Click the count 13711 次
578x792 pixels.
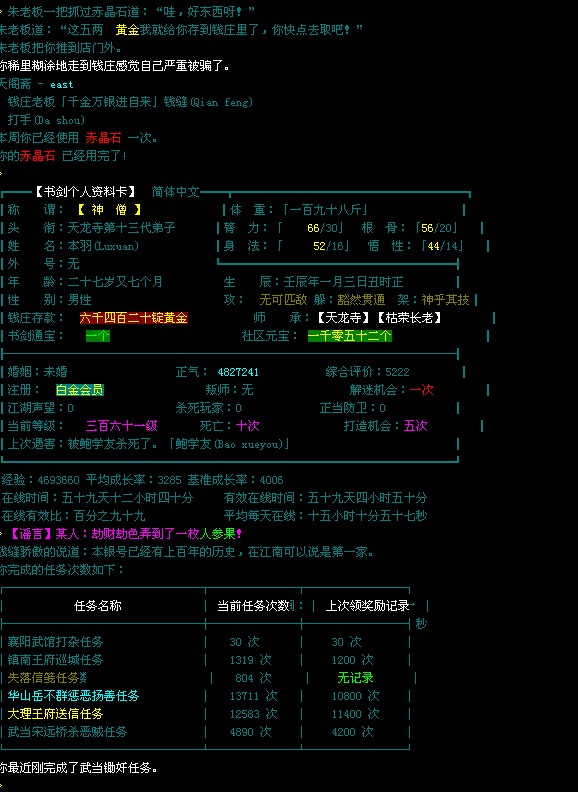(x=253, y=696)
